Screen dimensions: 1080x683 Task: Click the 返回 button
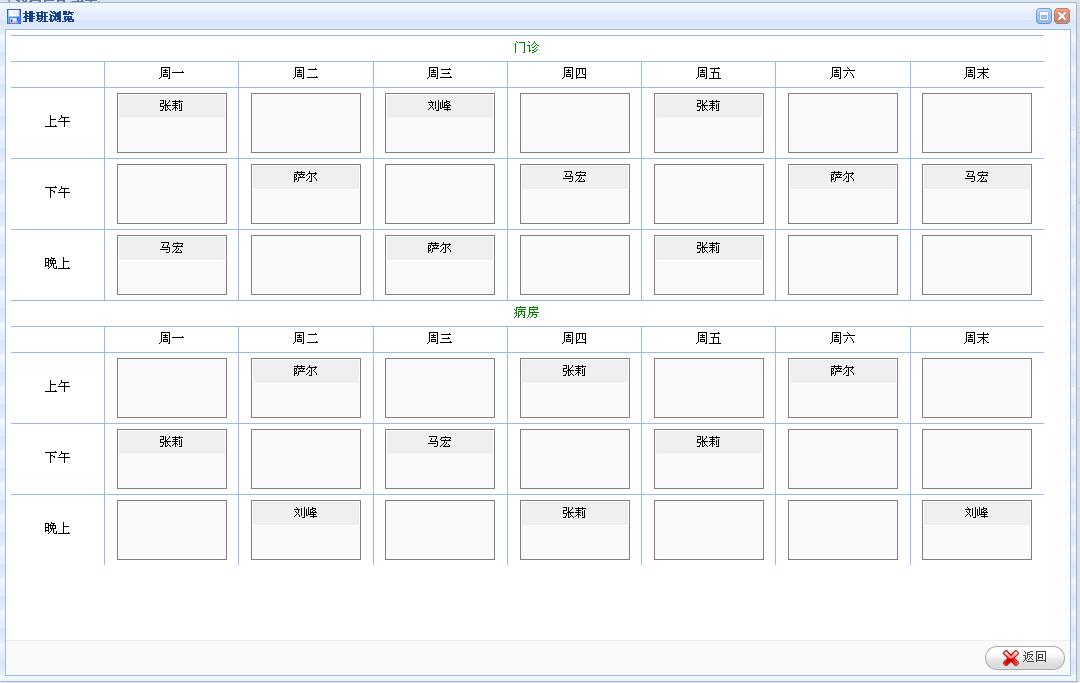point(1024,658)
